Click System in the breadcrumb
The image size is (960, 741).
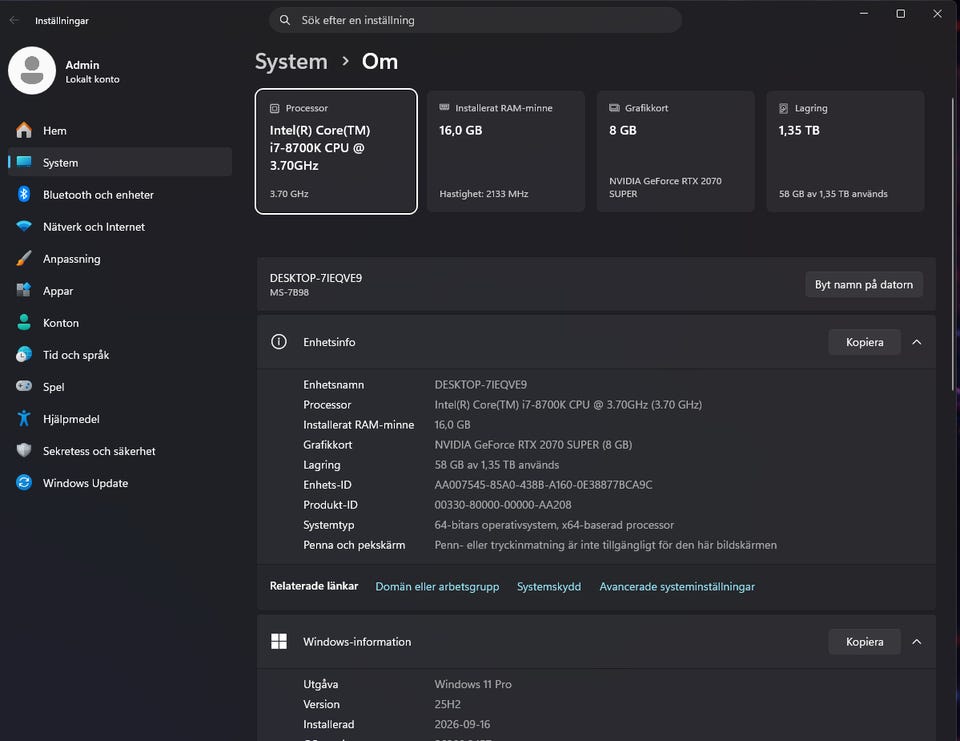tap(291, 61)
